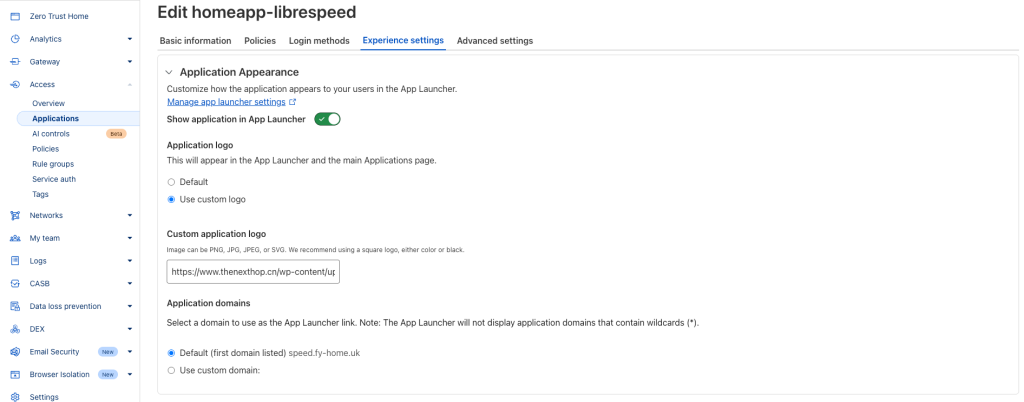Screen dimensions: 1024x402
Task: Click the Email Security icon
Action: (x=15, y=352)
